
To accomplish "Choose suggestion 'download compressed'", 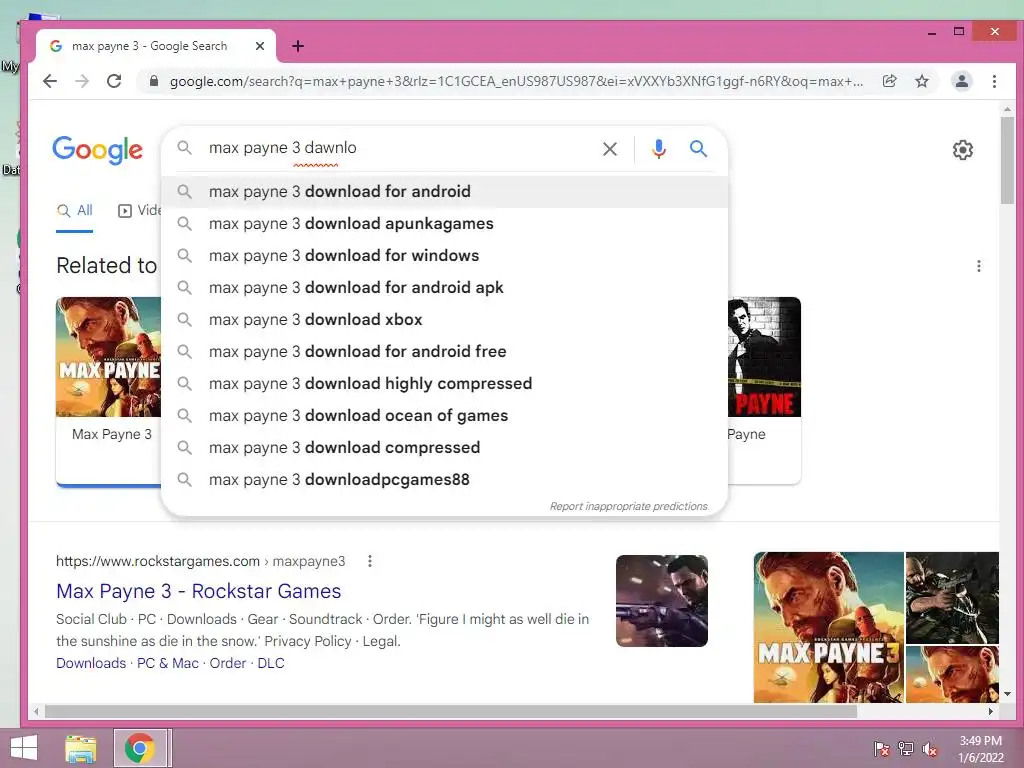I will point(445,447).
